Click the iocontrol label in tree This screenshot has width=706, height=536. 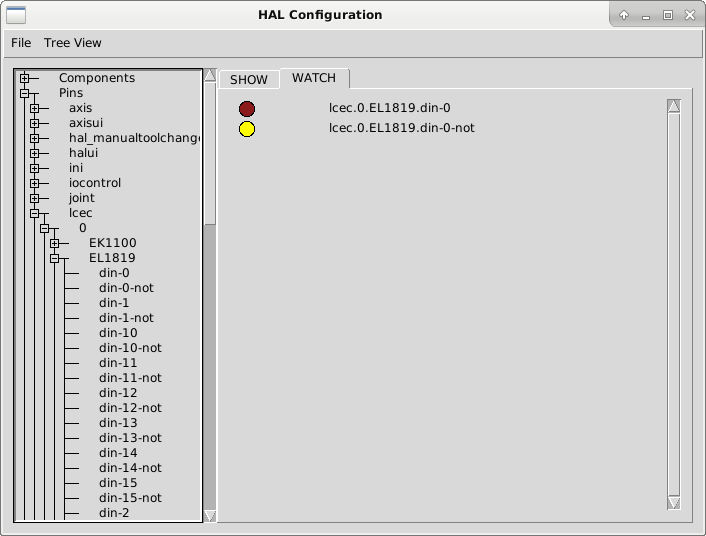tap(95, 183)
